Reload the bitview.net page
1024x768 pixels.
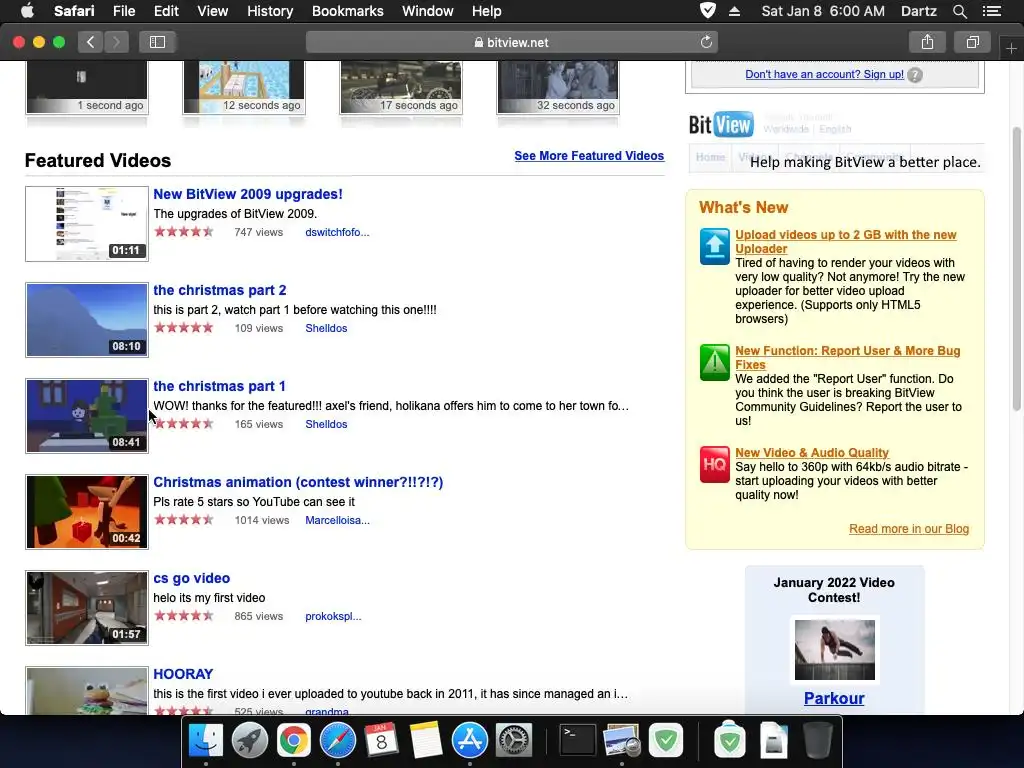[706, 42]
